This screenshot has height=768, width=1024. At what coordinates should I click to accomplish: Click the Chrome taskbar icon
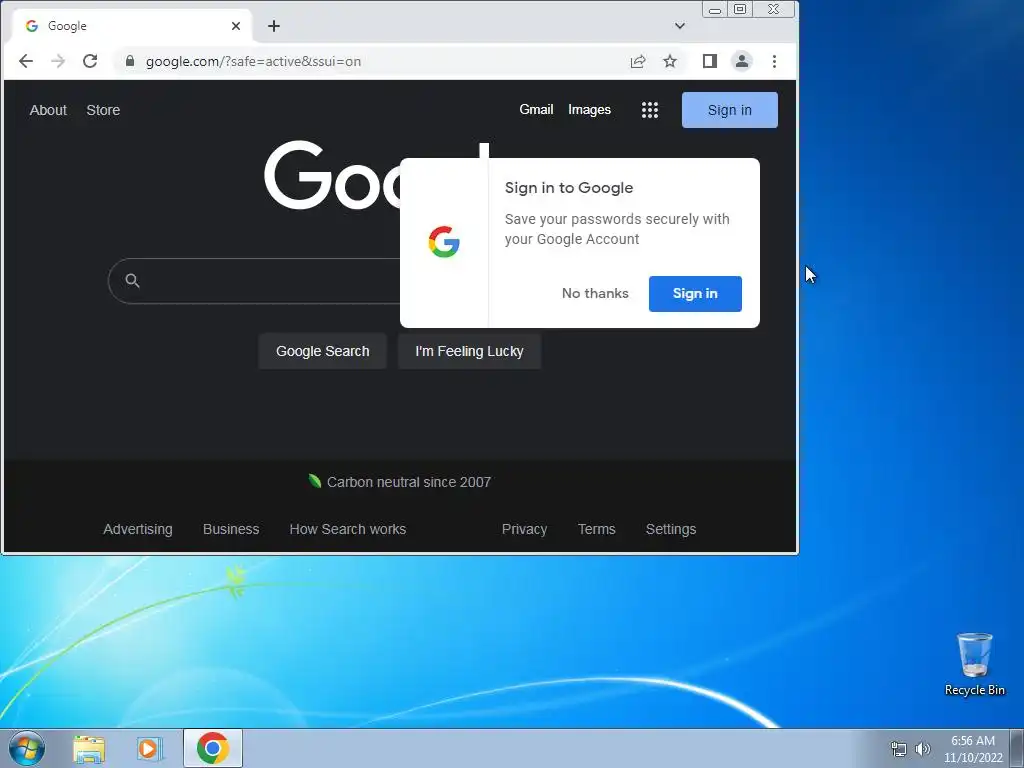click(x=213, y=748)
